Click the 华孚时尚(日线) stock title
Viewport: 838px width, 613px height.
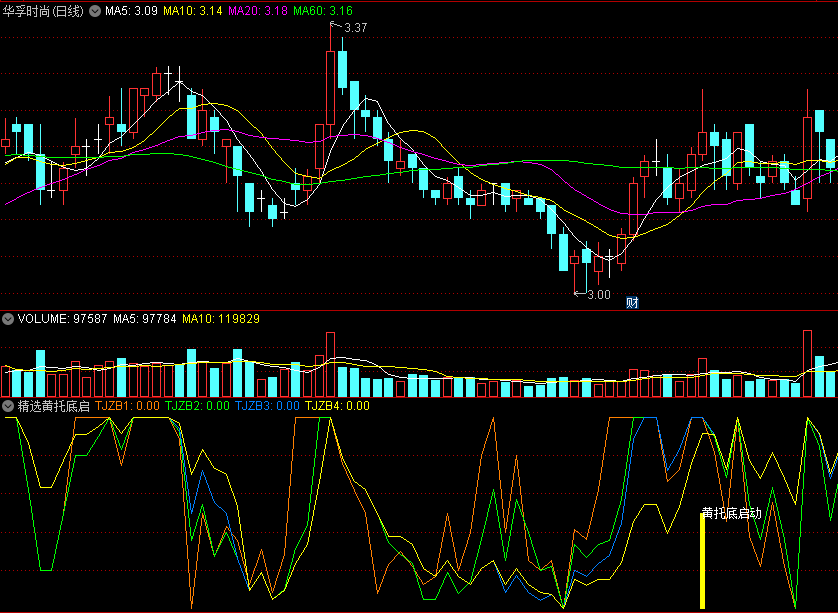(x=43, y=11)
